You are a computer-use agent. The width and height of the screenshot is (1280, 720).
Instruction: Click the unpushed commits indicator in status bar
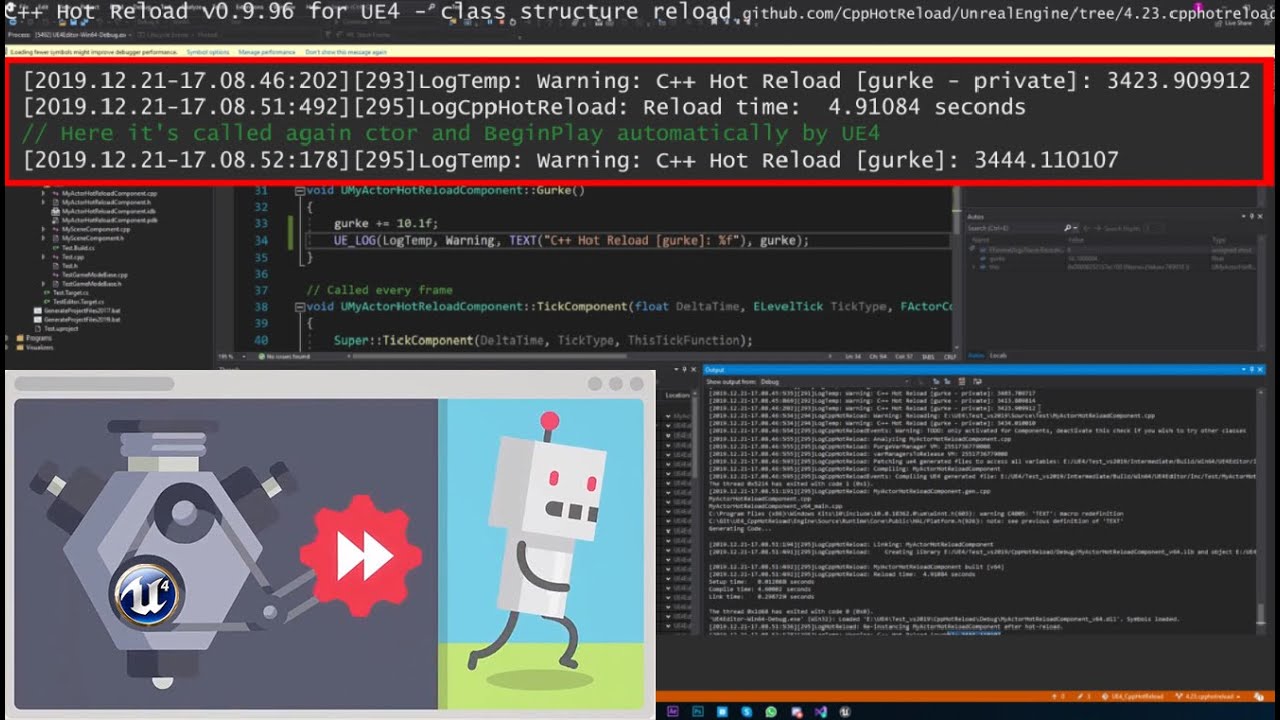pyautogui.click(x=1057, y=695)
